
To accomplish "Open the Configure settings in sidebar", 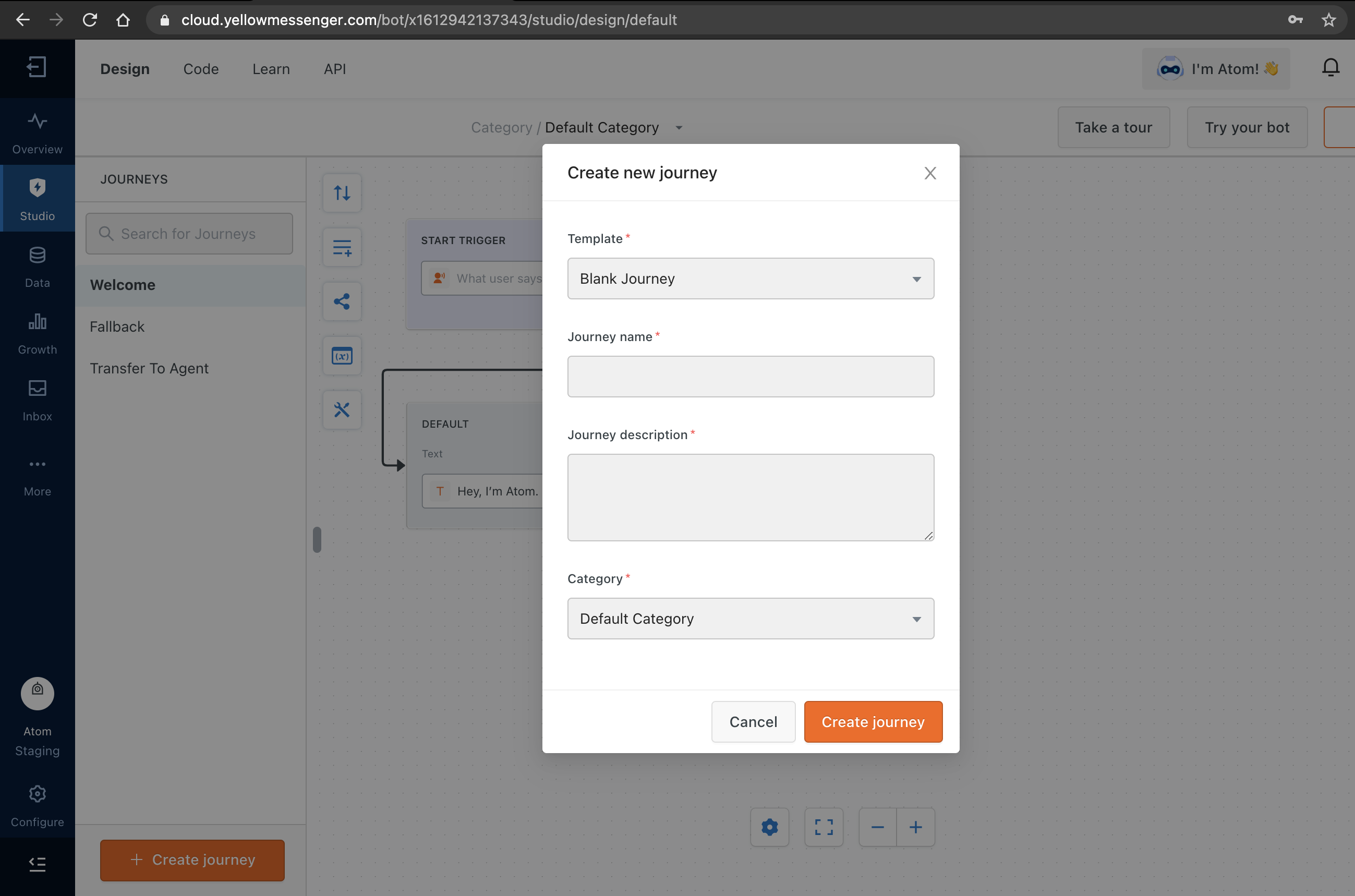I will pyautogui.click(x=37, y=805).
